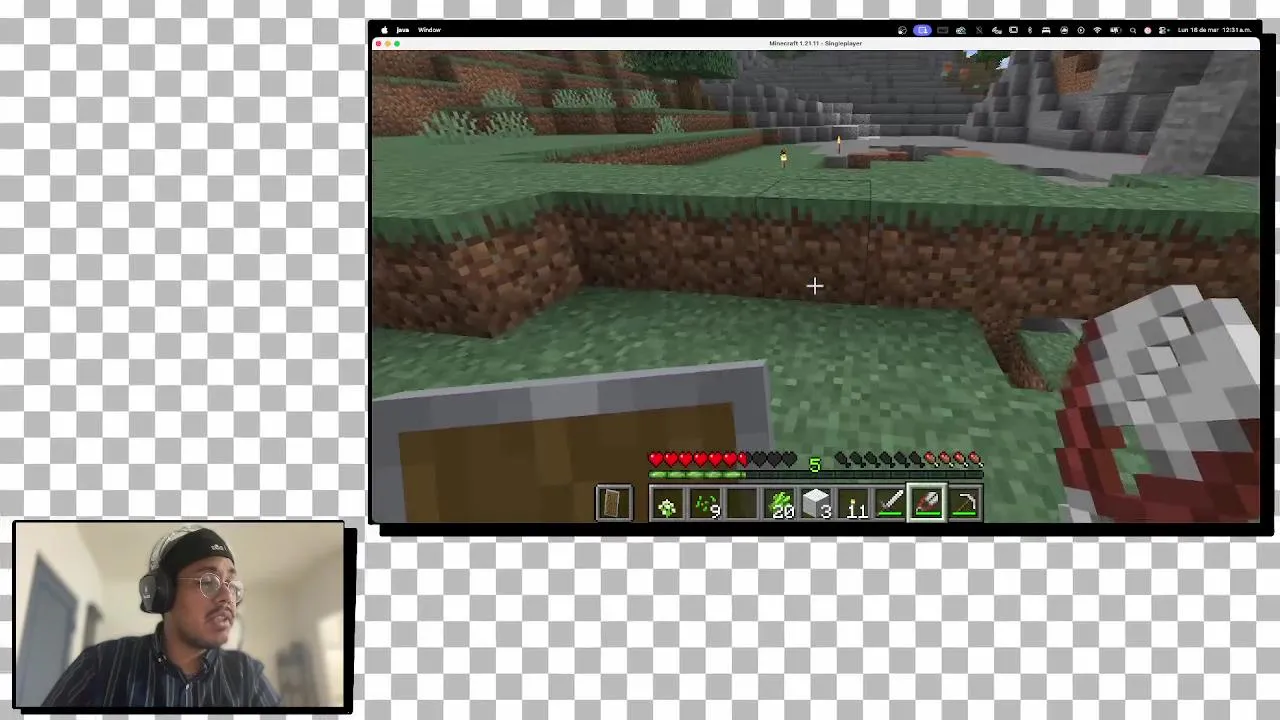Open the Wi-Fi status menu
The height and width of the screenshot is (720, 1280).
click(1097, 30)
